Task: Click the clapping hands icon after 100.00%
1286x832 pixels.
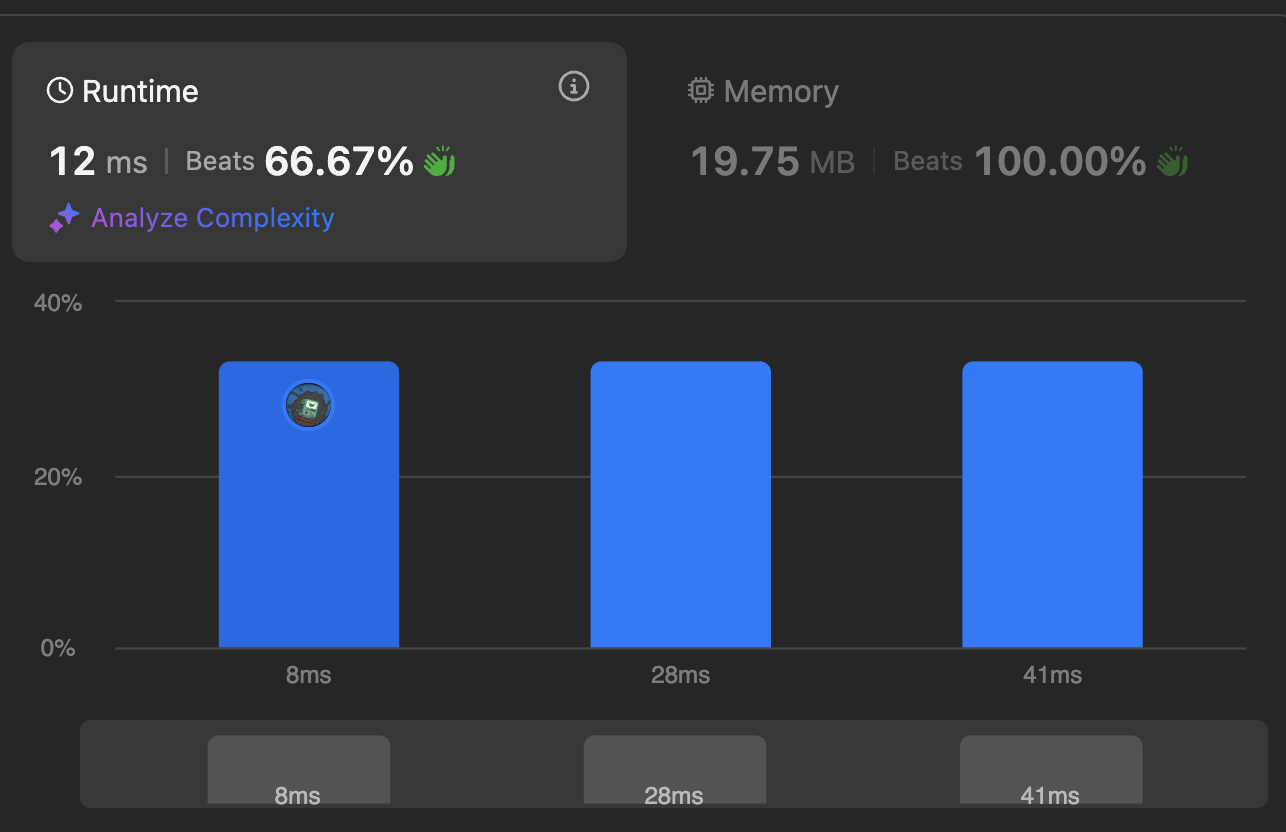Action: click(1172, 161)
